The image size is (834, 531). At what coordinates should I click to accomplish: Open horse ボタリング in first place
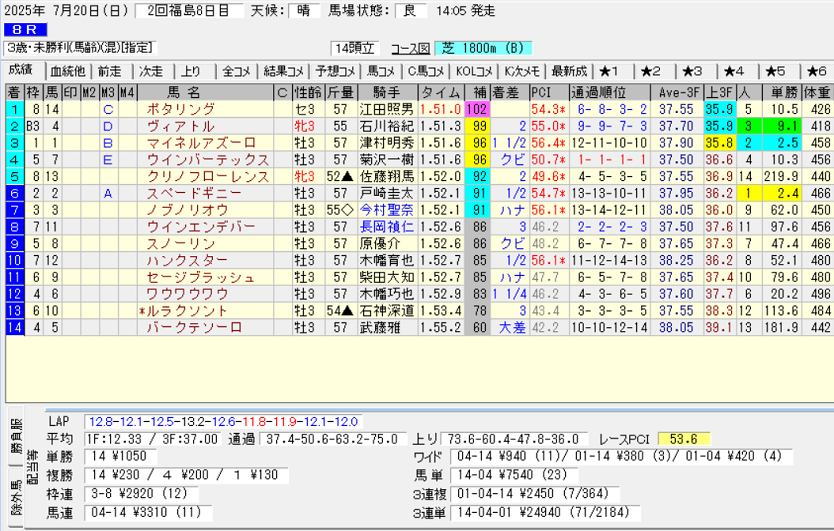[180, 108]
